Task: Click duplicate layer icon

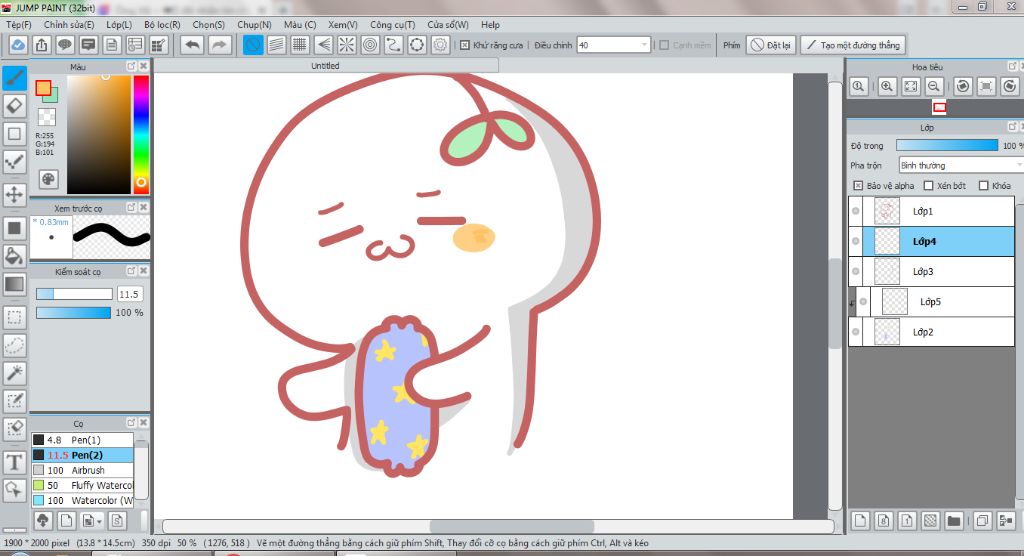Action: (x=982, y=521)
